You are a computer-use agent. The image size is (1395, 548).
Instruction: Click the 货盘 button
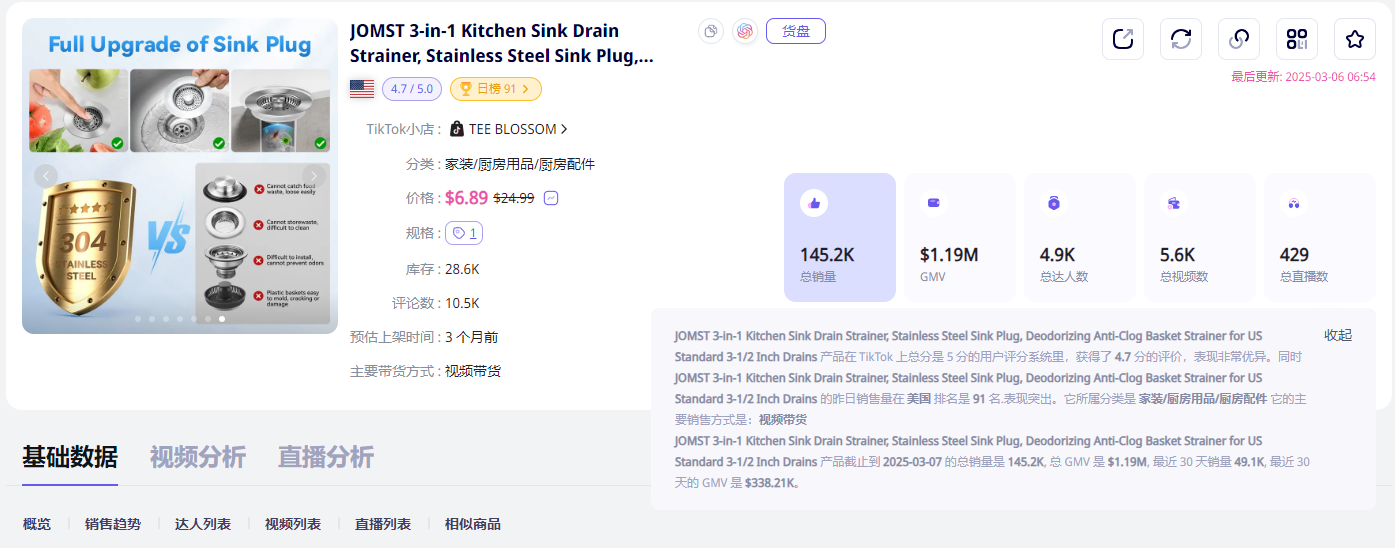click(x=796, y=31)
